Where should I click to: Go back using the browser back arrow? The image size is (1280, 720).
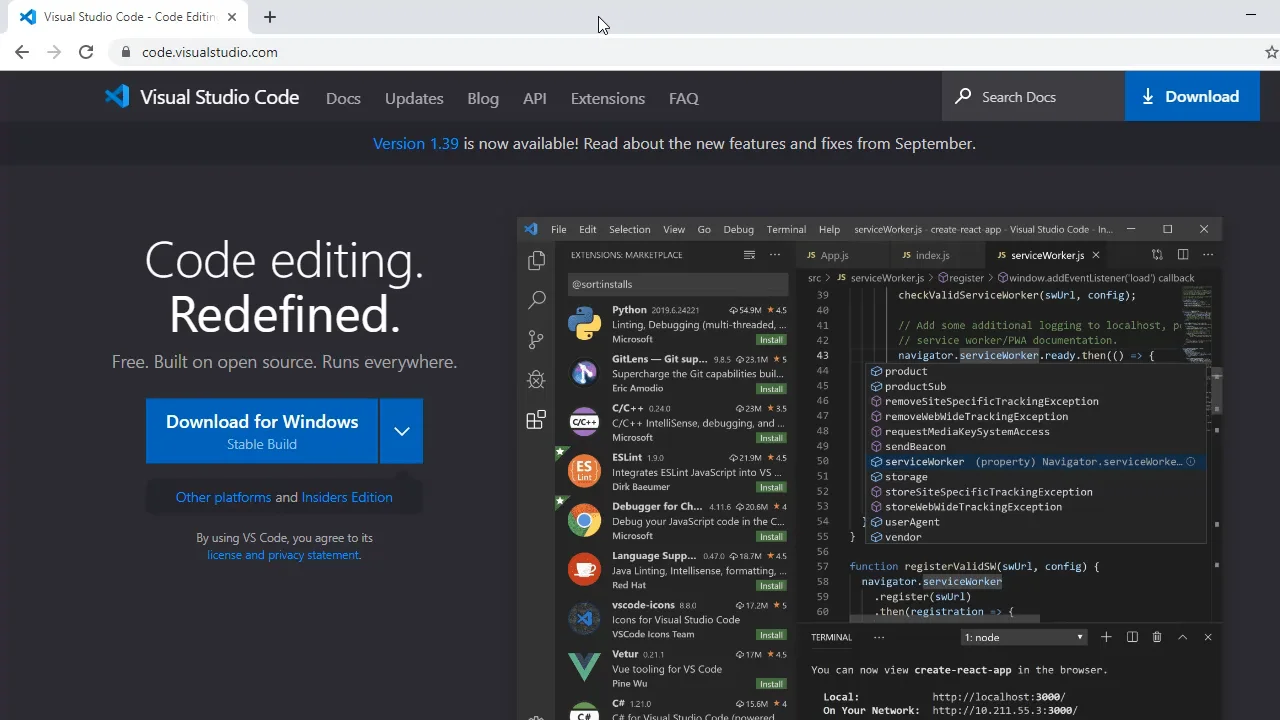pyautogui.click(x=22, y=52)
